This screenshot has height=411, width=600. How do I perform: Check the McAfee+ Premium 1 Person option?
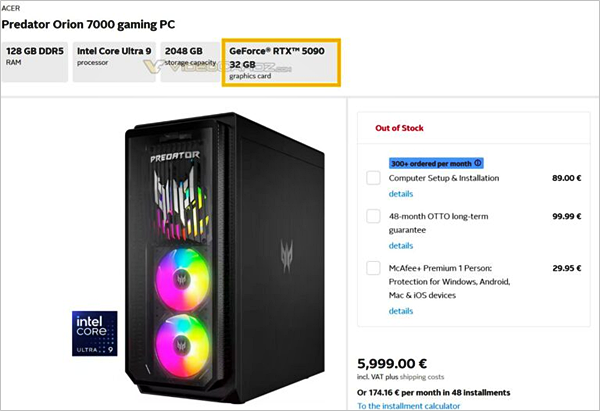pos(373,268)
